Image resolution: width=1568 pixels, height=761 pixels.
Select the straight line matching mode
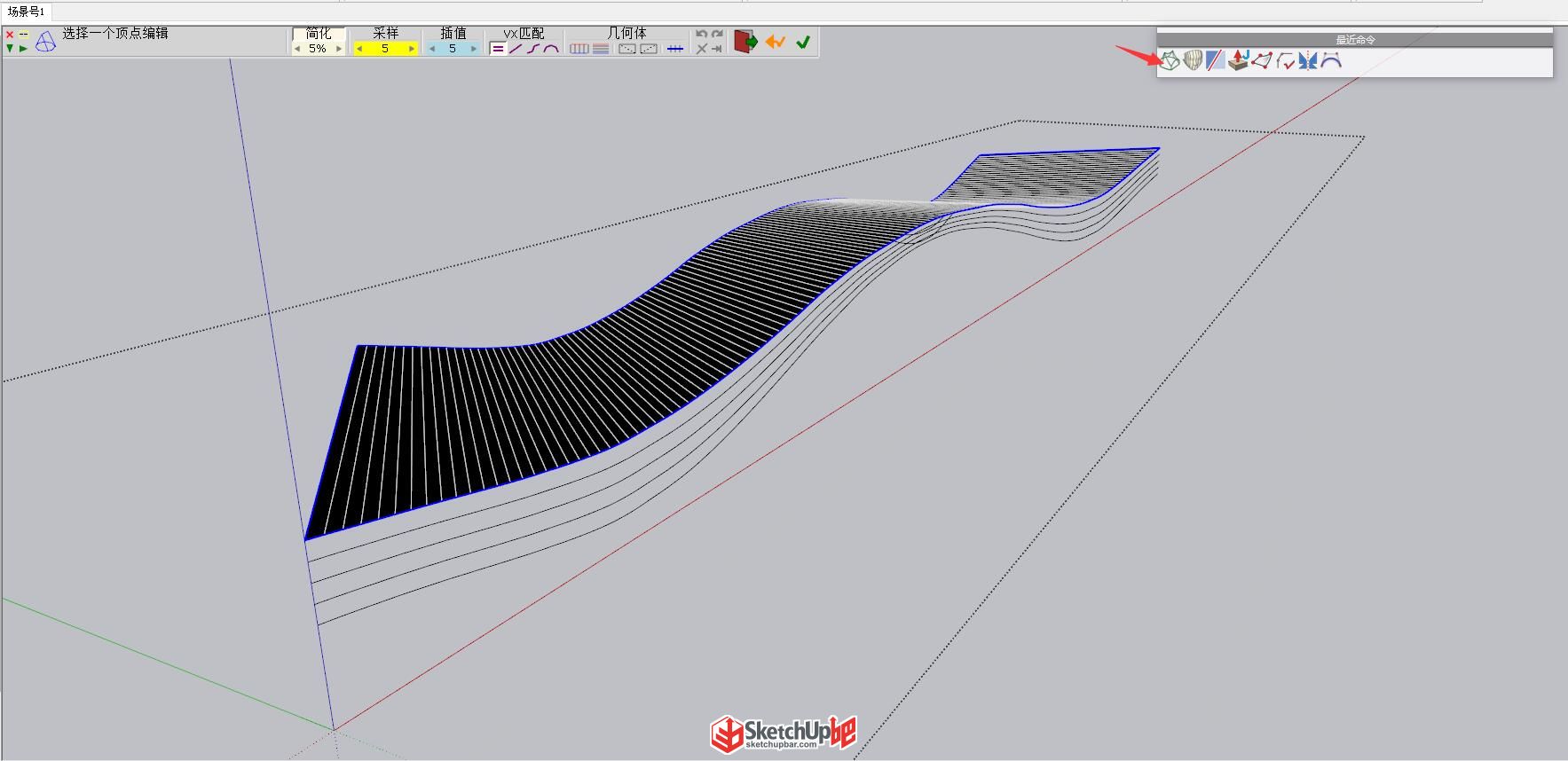tap(516, 49)
